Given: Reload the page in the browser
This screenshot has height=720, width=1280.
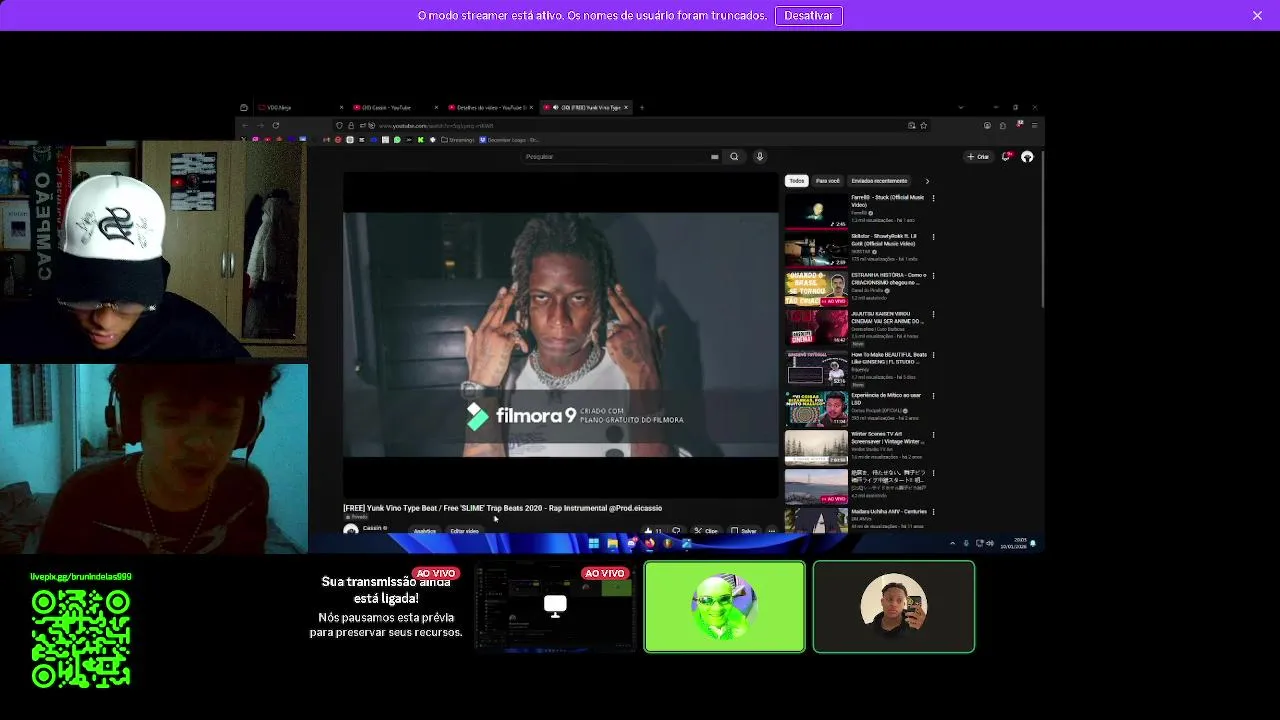Looking at the screenshot, I should point(276,125).
